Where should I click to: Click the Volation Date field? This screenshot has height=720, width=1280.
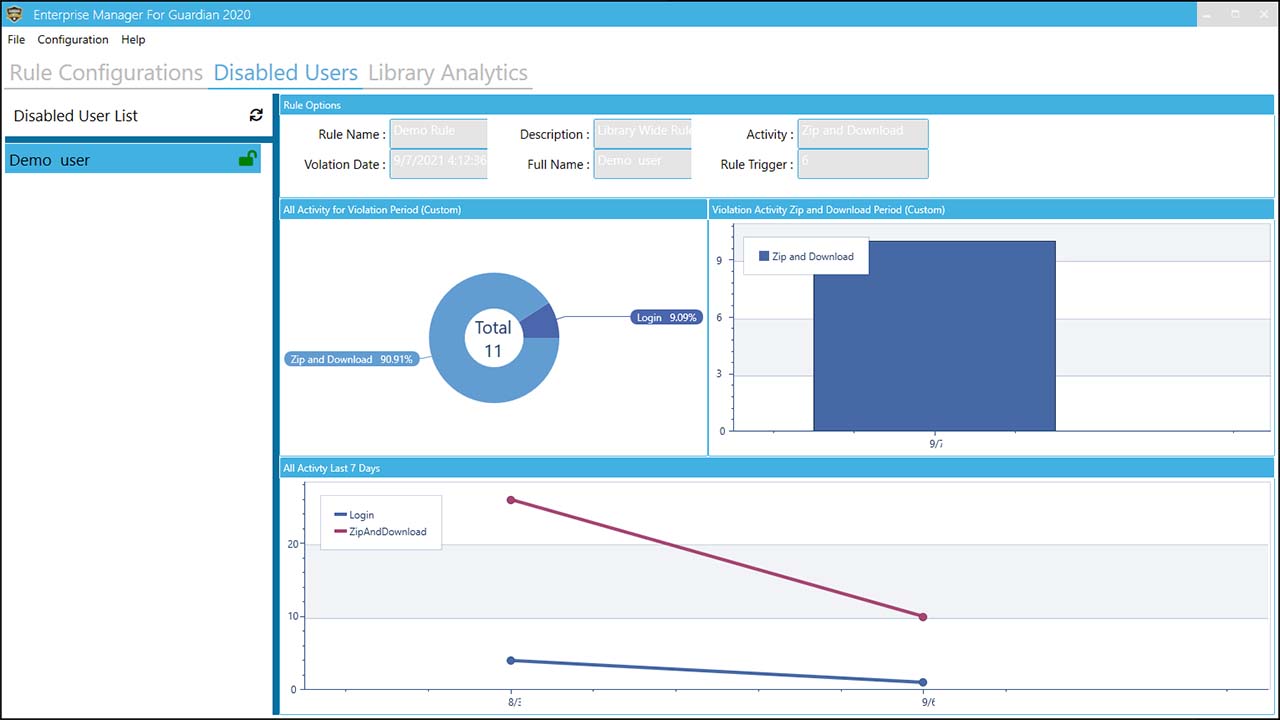[x=438, y=164]
